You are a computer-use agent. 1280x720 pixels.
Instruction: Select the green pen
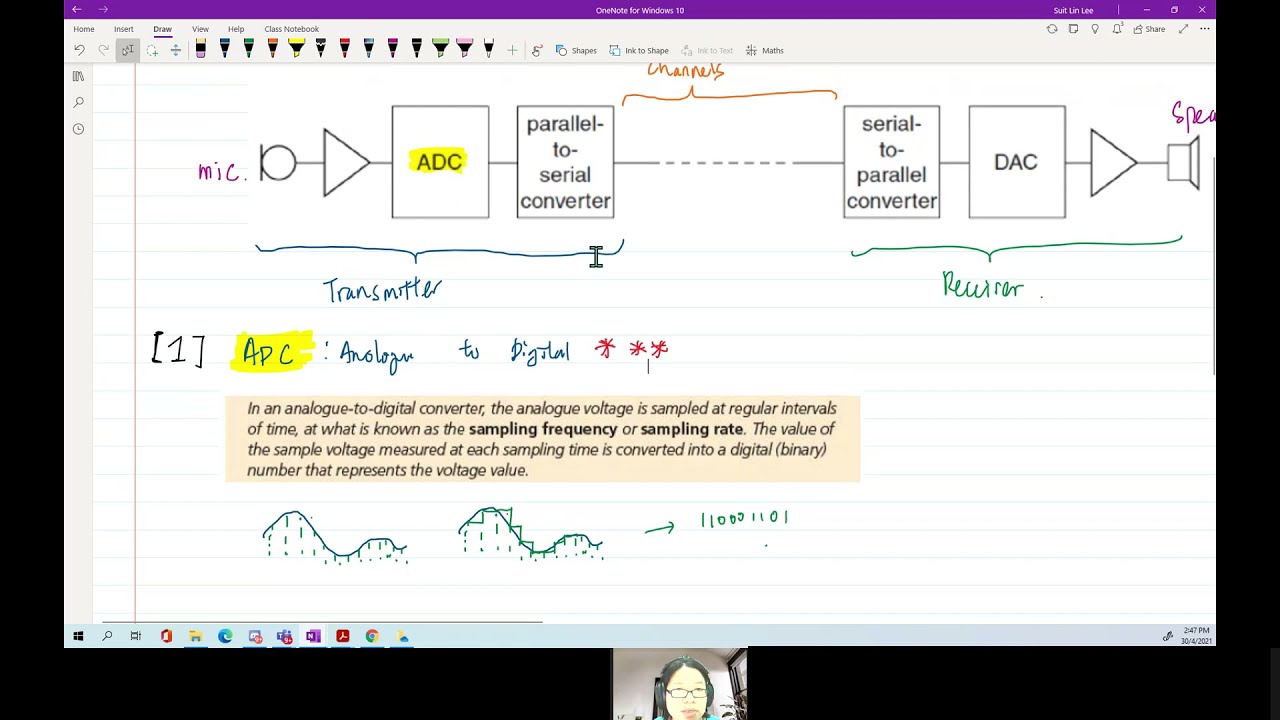(248, 49)
